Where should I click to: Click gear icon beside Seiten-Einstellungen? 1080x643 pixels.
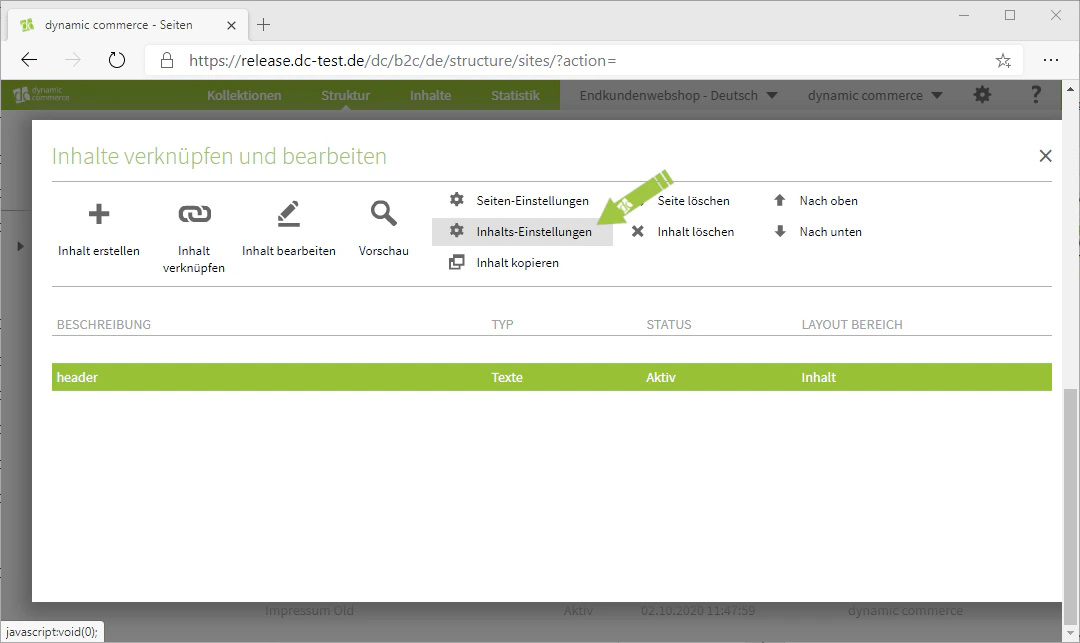pos(457,200)
